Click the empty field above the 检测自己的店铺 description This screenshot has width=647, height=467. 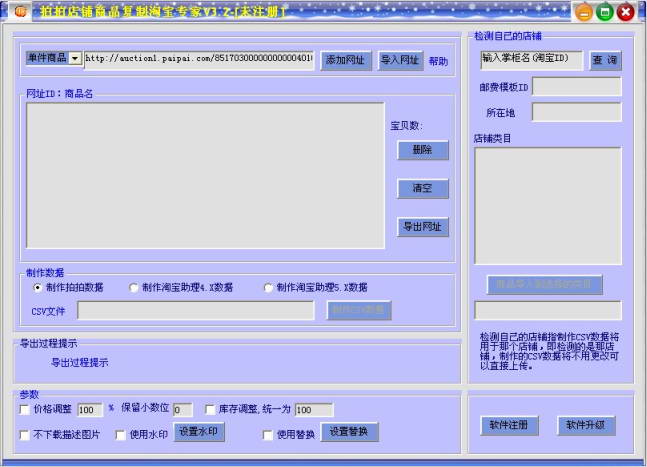(548, 310)
